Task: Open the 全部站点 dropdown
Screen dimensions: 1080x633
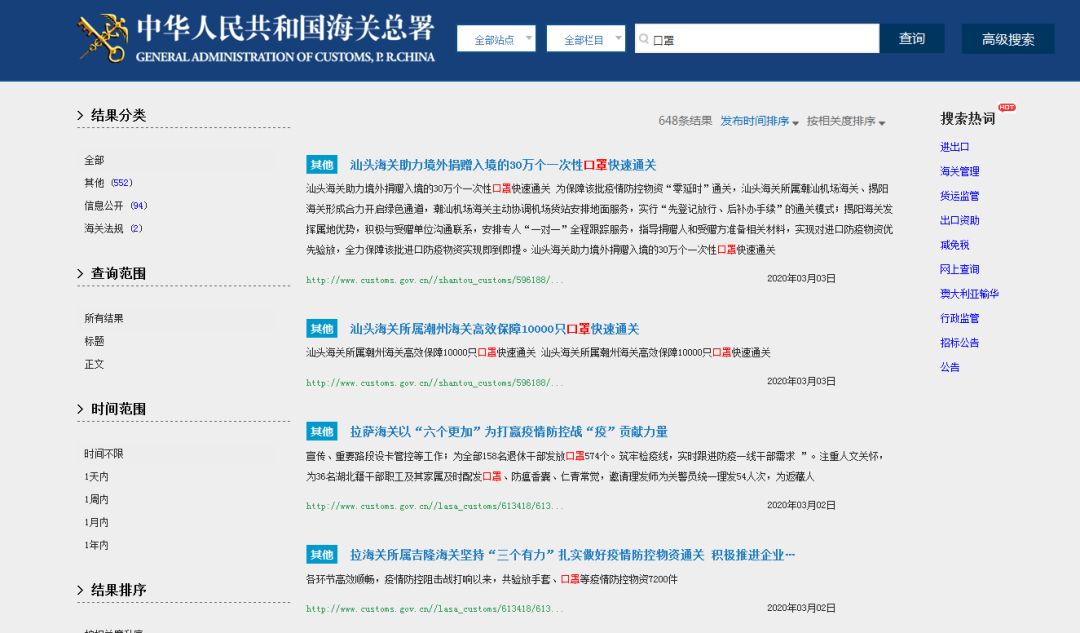Action: coord(496,39)
